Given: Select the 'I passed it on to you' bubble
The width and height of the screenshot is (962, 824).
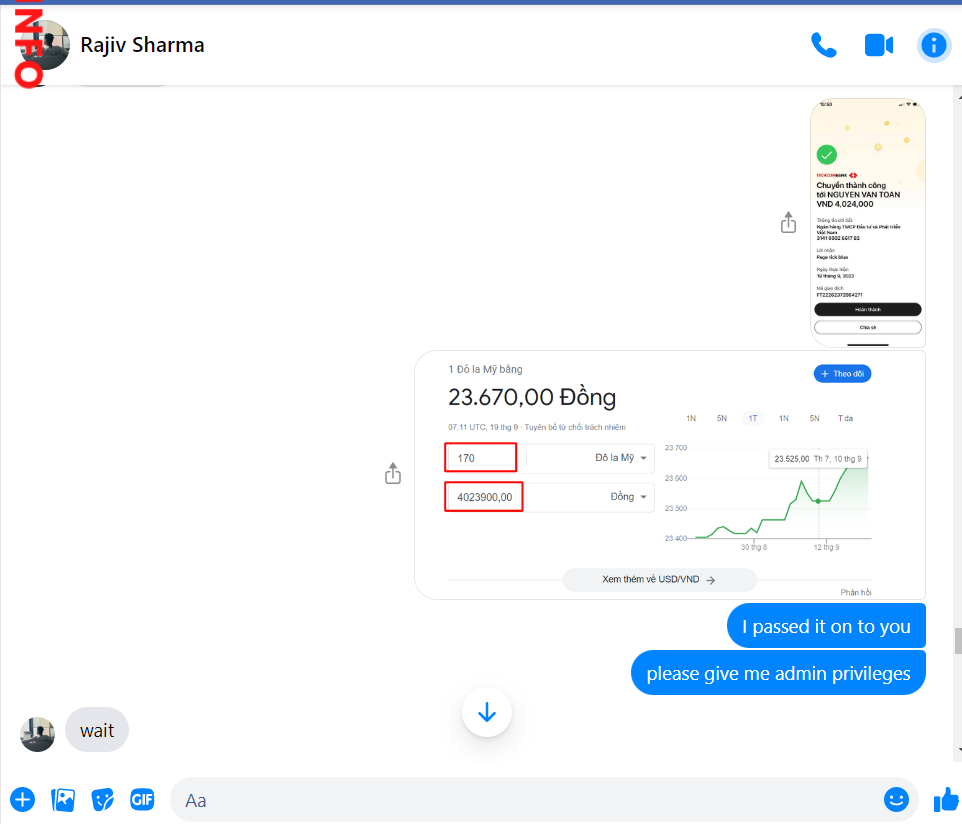Looking at the screenshot, I should coord(825,627).
